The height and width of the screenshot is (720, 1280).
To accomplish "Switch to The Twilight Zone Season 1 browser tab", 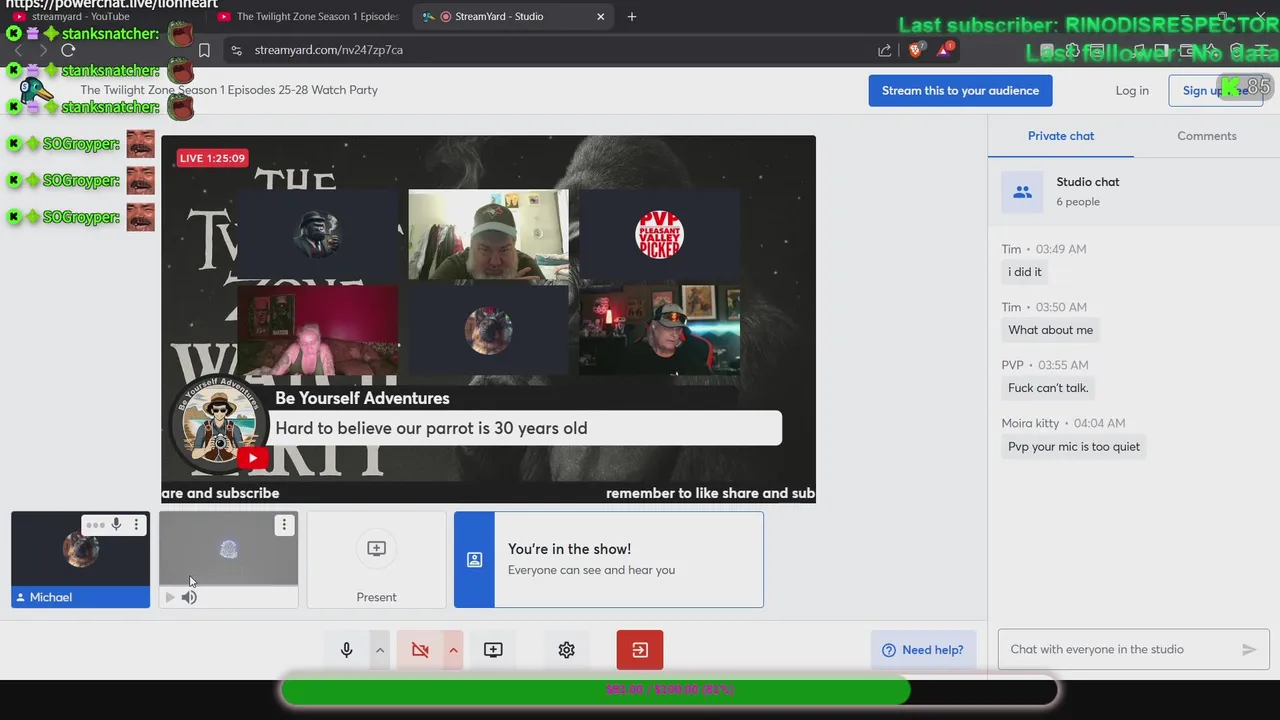I will click(307, 17).
